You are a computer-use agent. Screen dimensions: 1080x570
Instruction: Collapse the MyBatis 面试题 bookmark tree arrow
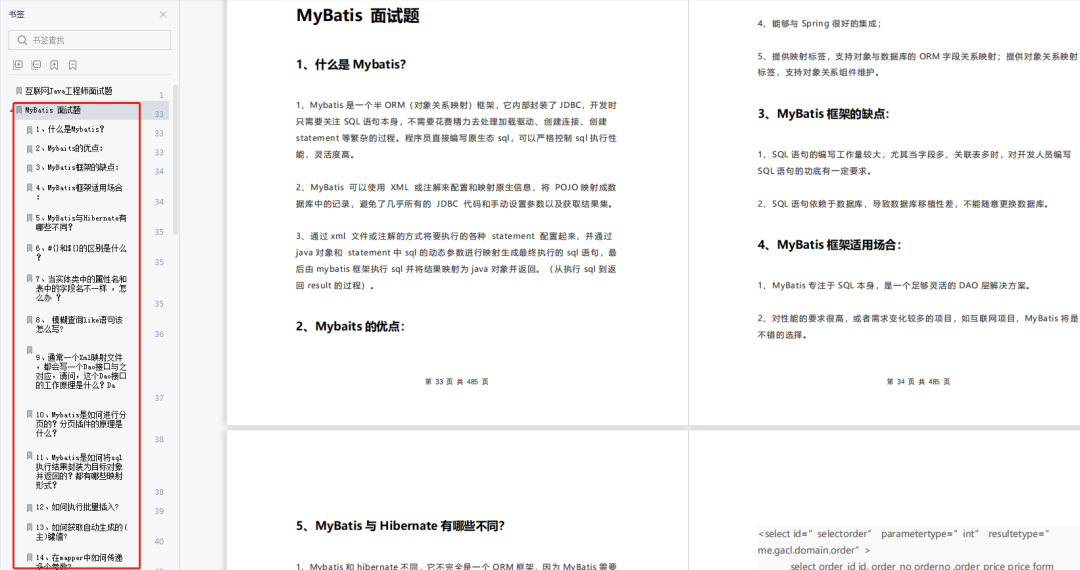click(11, 110)
